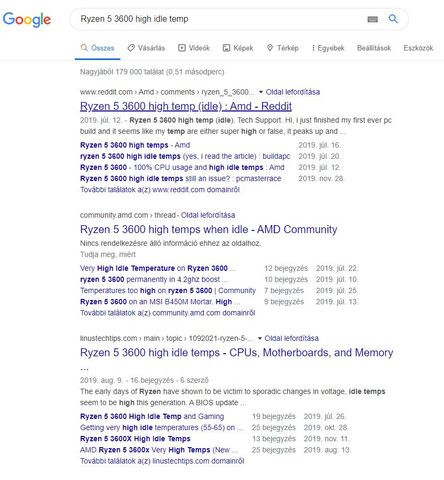The width and height of the screenshot is (444, 480).
Task: Open the on-screen keyboard icon
Action: [372, 19]
